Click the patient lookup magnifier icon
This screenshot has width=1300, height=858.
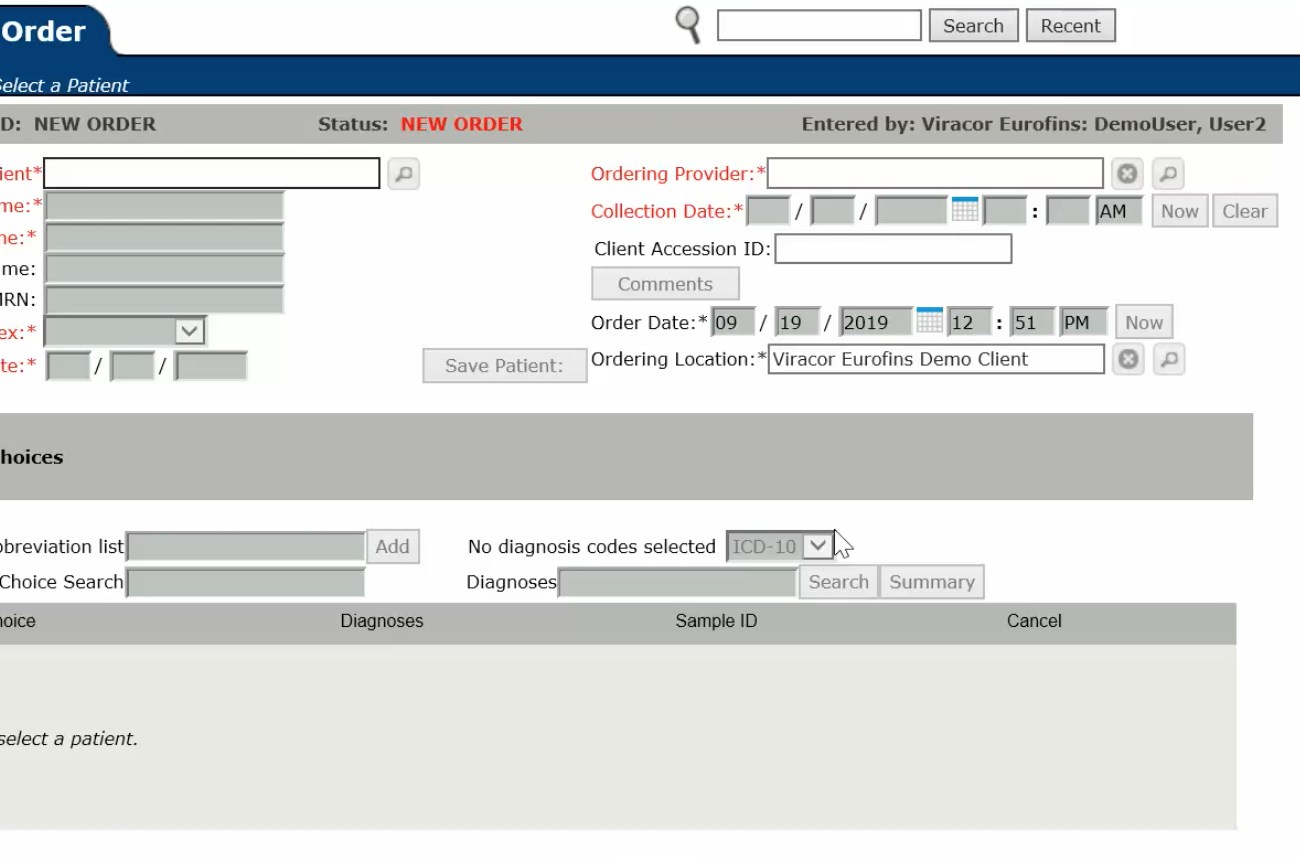tap(402, 174)
